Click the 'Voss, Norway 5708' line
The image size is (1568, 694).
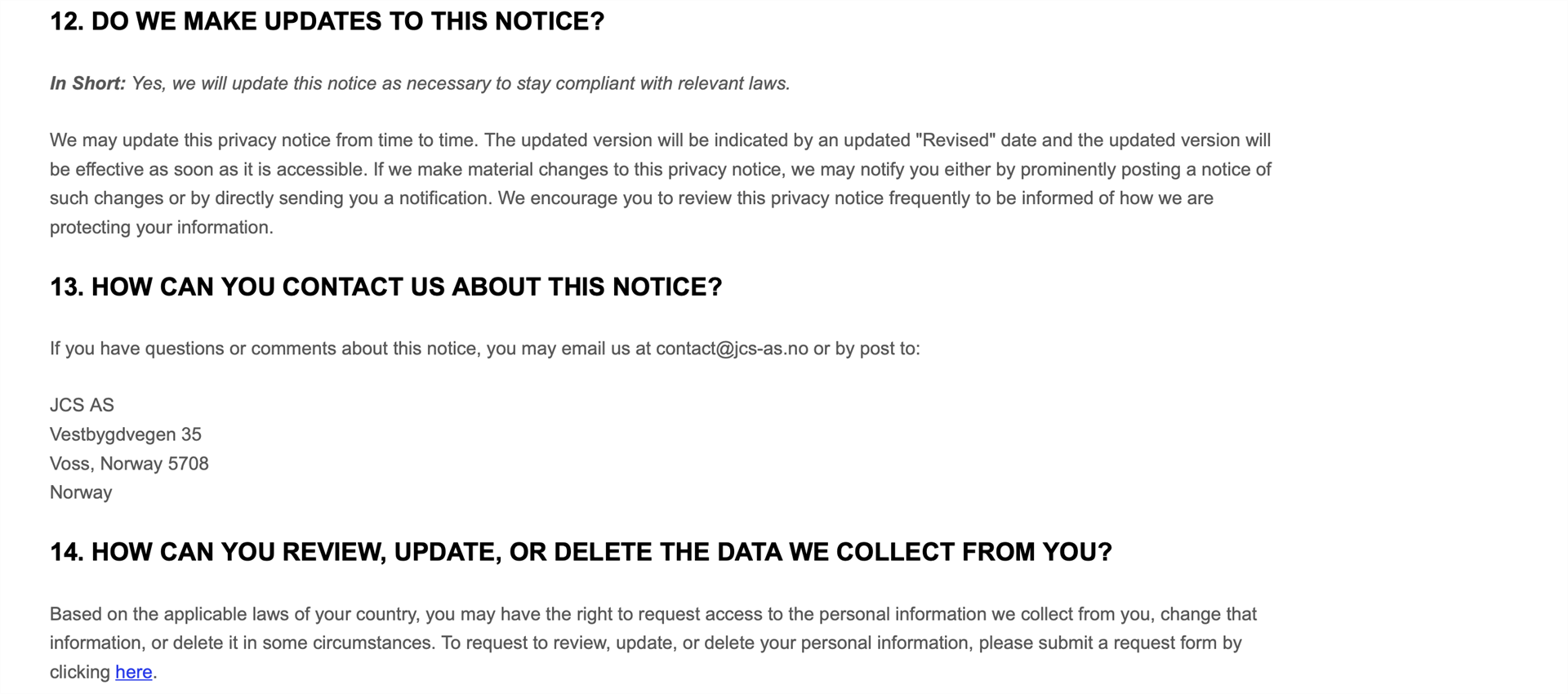coord(129,464)
